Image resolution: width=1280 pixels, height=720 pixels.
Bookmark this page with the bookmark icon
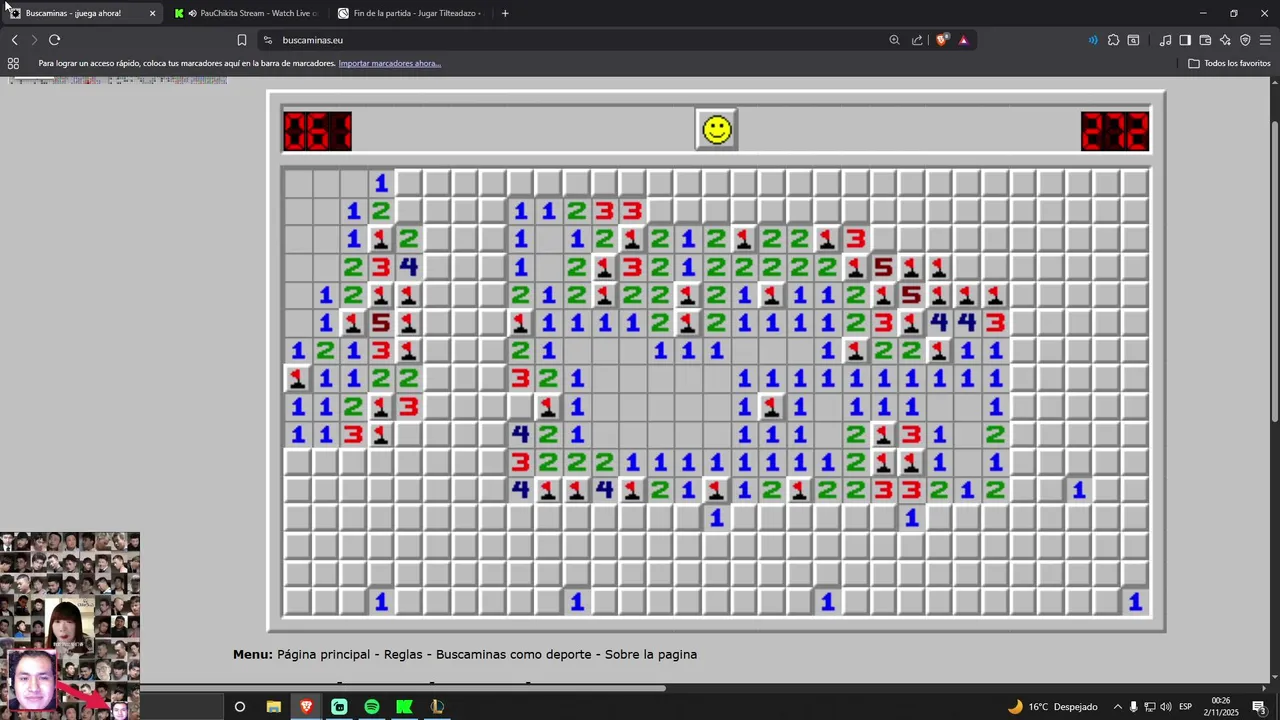(242, 40)
